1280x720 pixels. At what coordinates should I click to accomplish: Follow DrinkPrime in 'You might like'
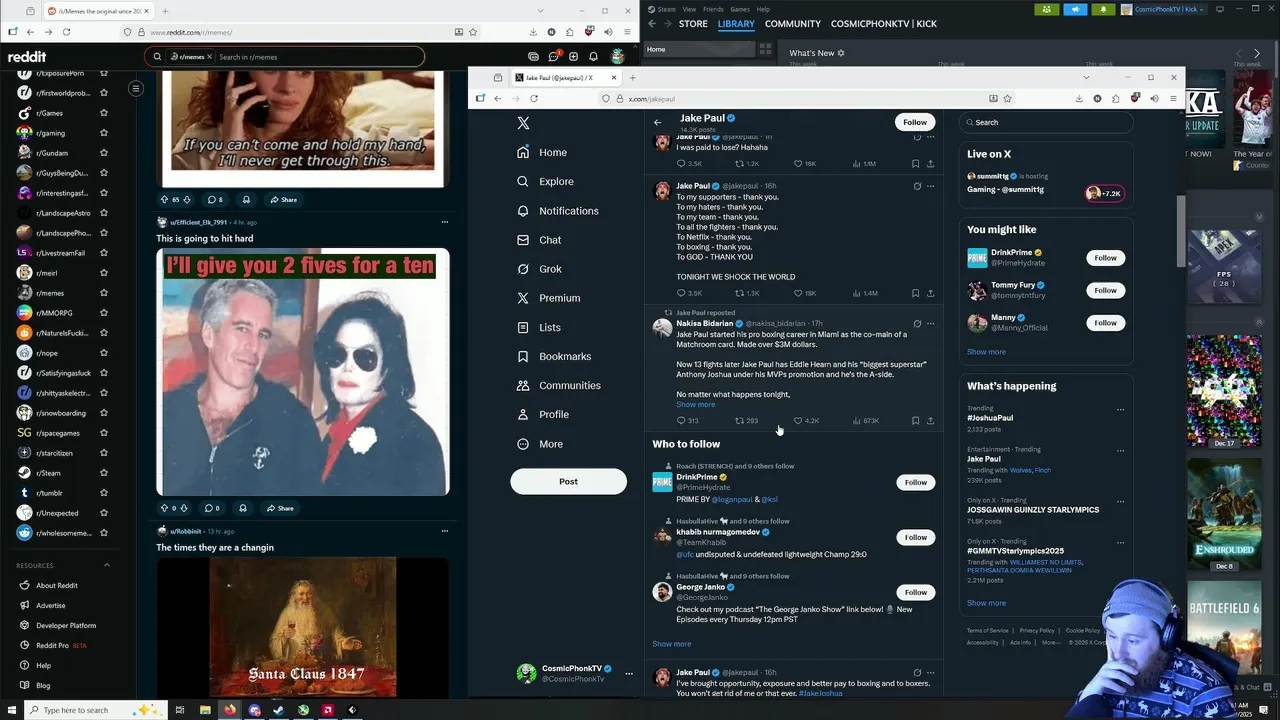click(x=1105, y=258)
